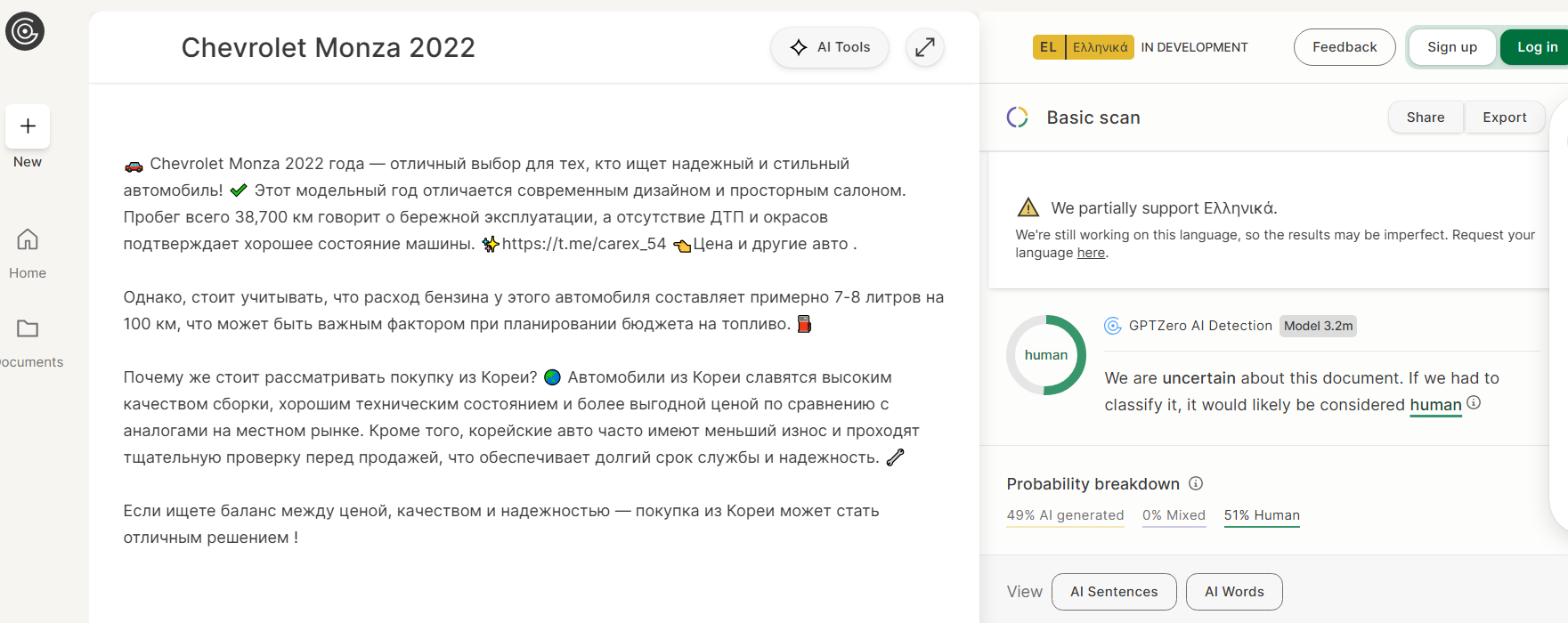The height and width of the screenshot is (623, 1568).
Task: Click the human score circular gauge
Action: point(1046,355)
